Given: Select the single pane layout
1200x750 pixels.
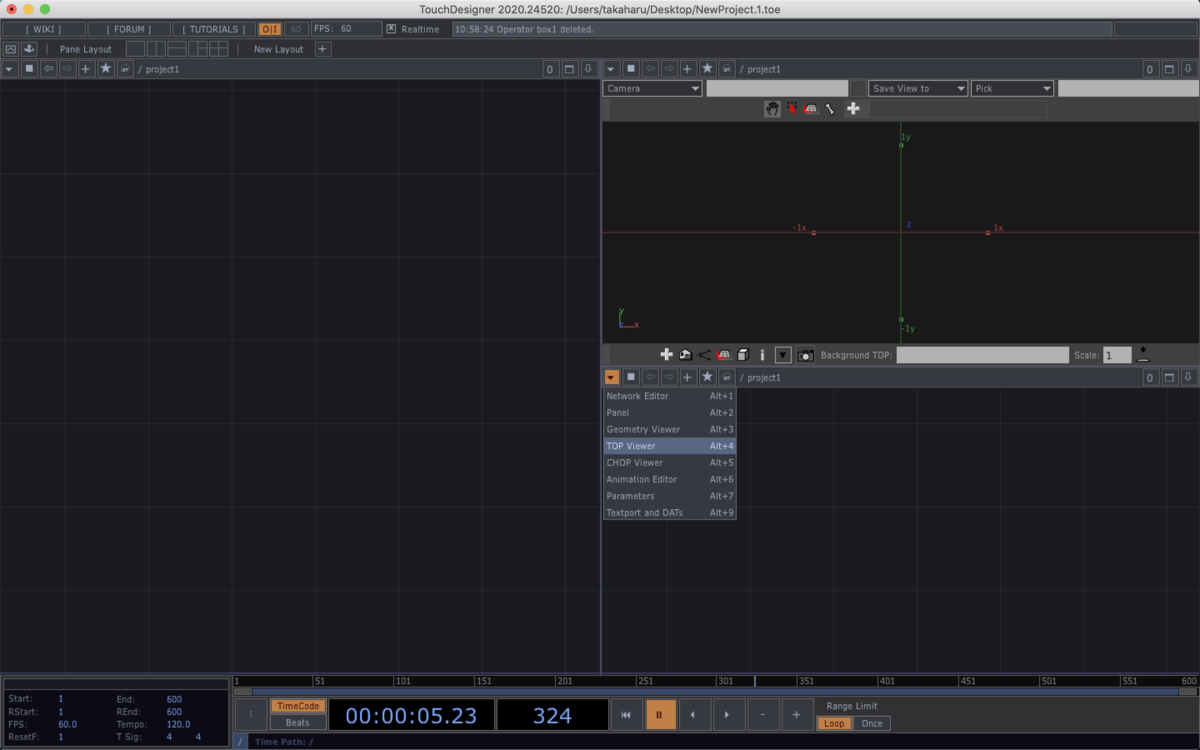Looking at the screenshot, I should [135, 49].
